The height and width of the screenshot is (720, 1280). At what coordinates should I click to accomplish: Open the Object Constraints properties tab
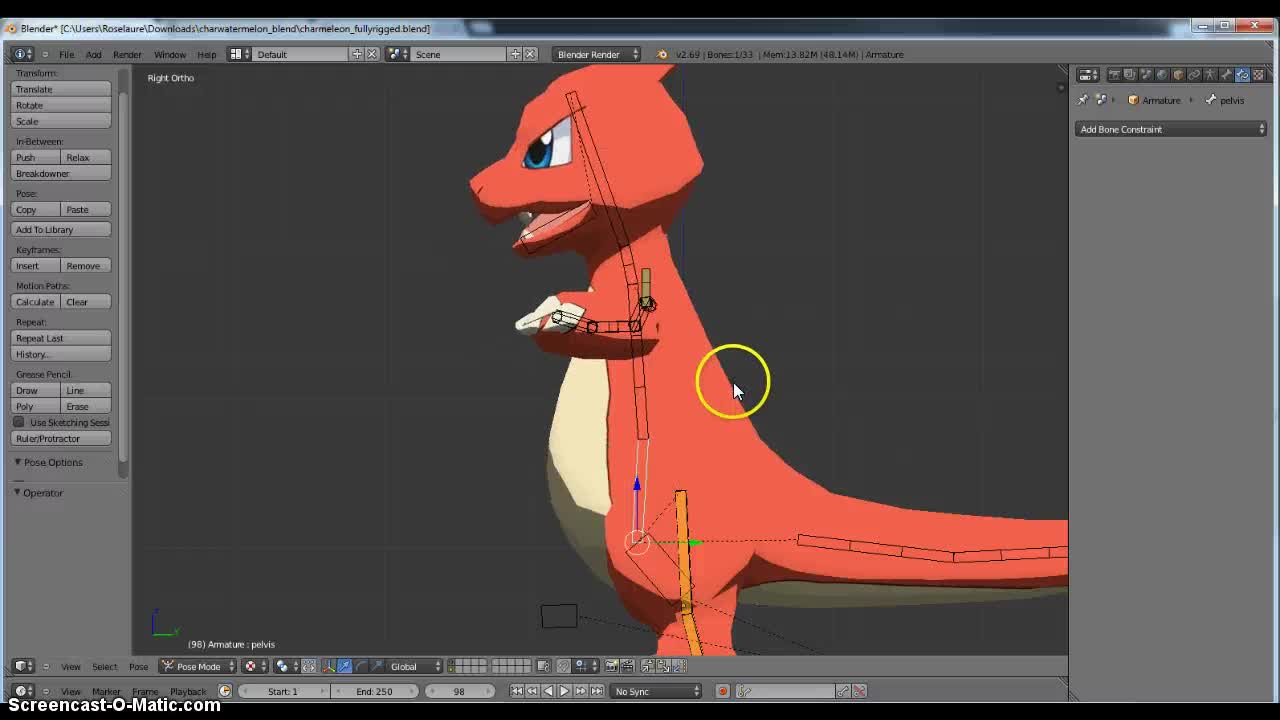pyautogui.click(x=1193, y=74)
